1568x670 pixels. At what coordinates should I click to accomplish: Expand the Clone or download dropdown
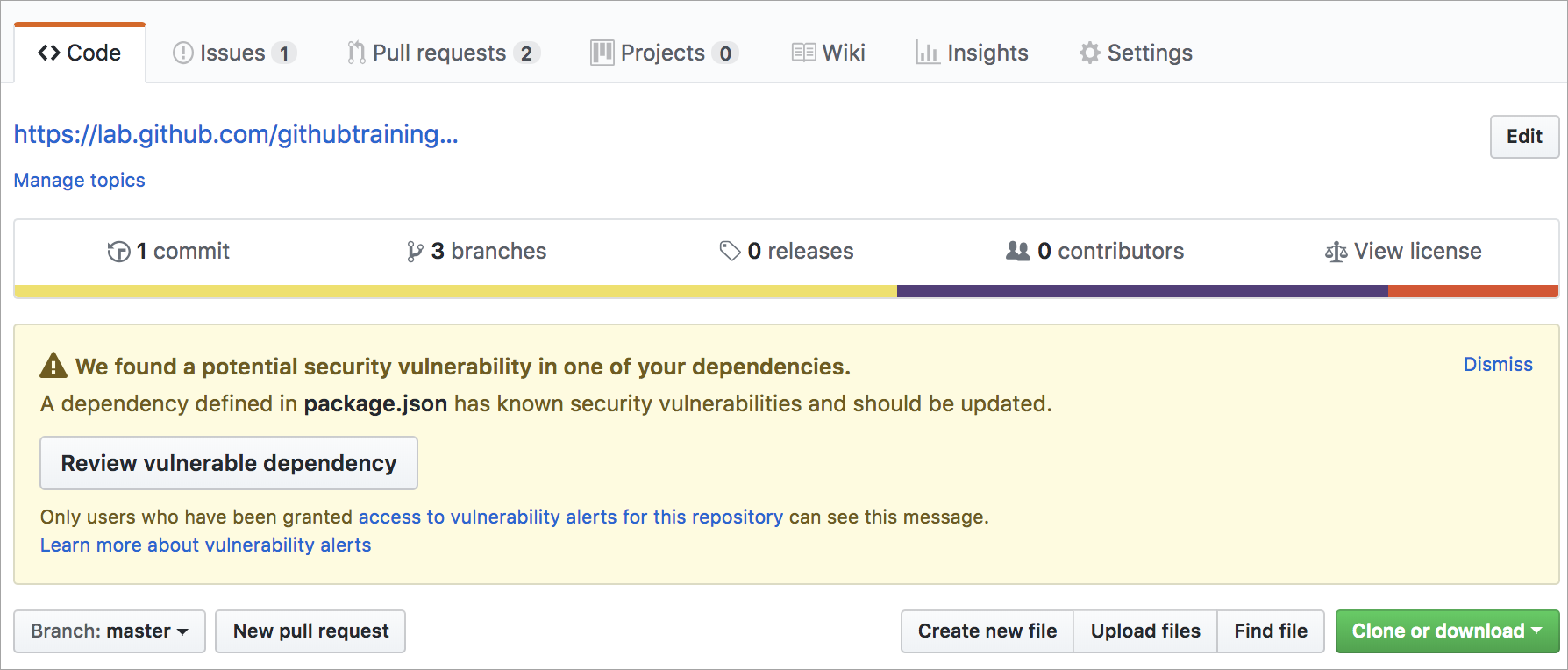coord(1446,631)
